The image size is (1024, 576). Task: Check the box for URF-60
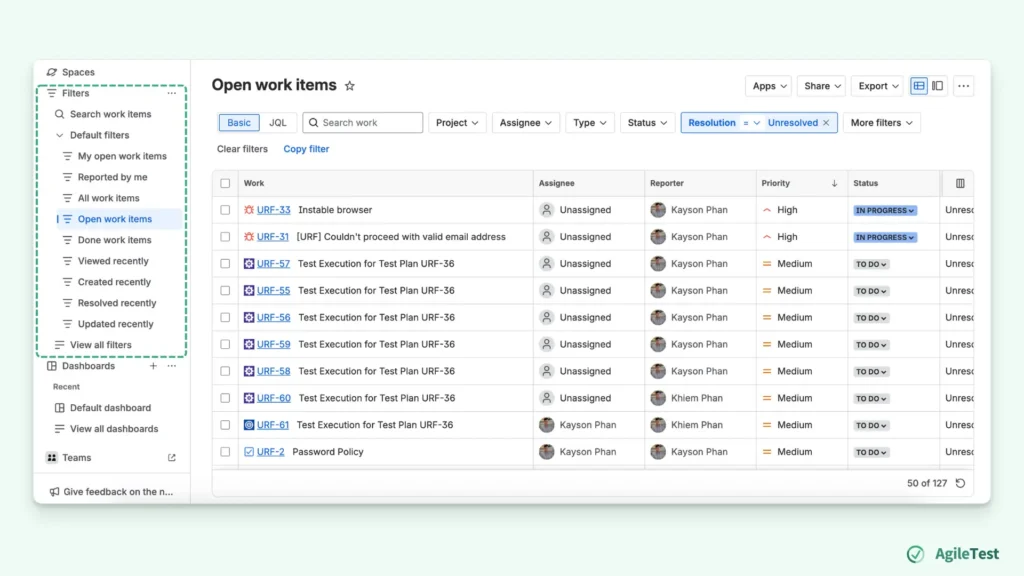[x=225, y=398]
